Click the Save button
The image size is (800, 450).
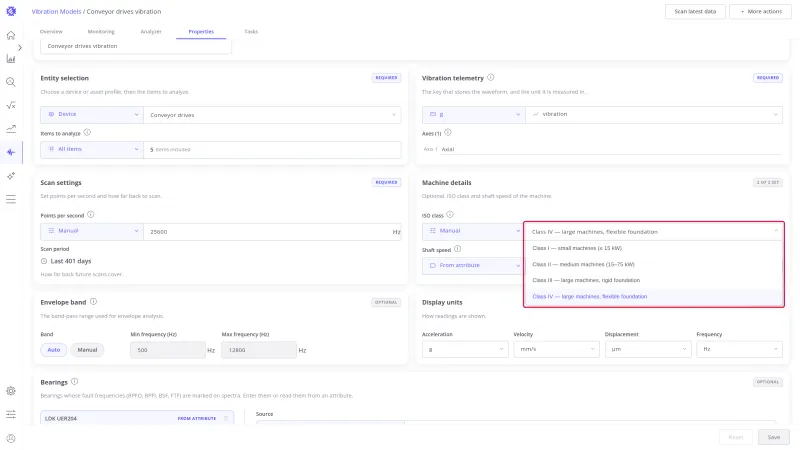pyautogui.click(x=773, y=437)
